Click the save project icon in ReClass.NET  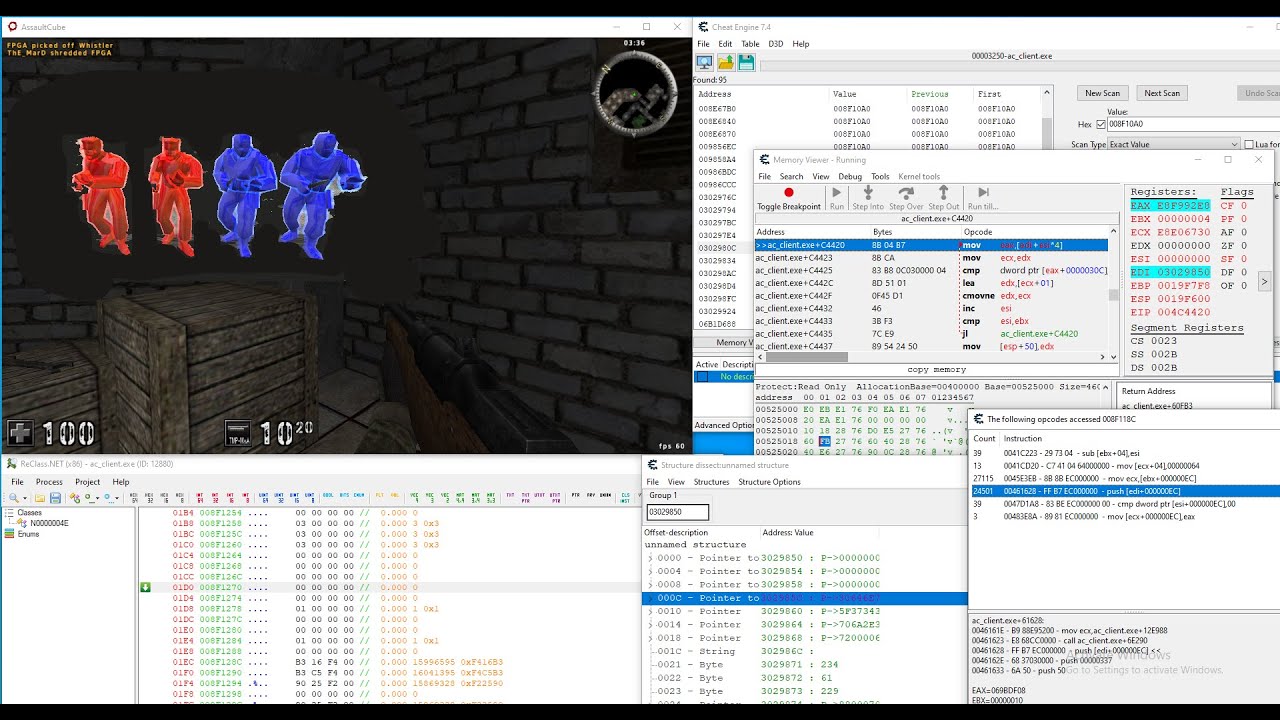point(55,497)
